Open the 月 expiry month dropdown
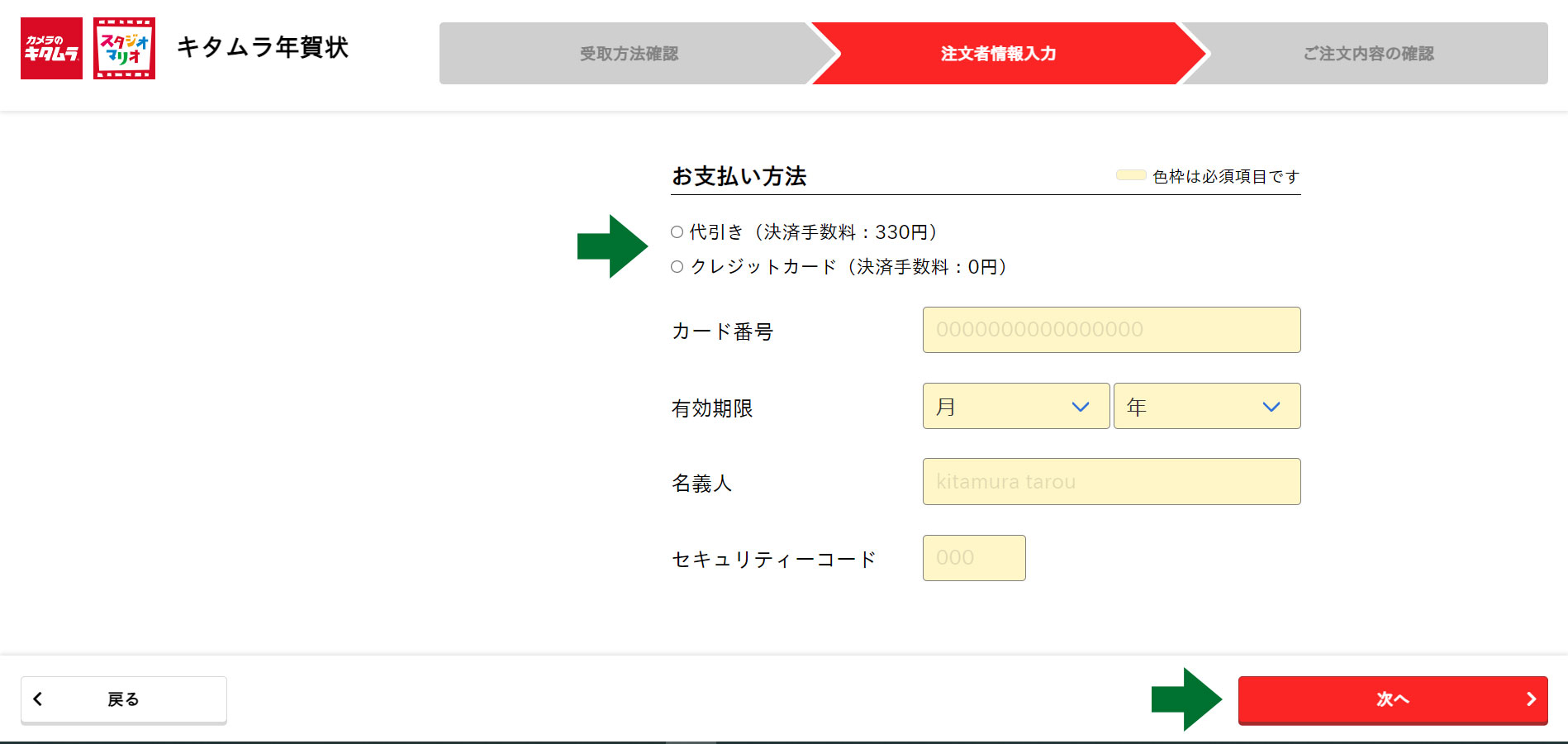1568x744 pixels. [1016, 406]
